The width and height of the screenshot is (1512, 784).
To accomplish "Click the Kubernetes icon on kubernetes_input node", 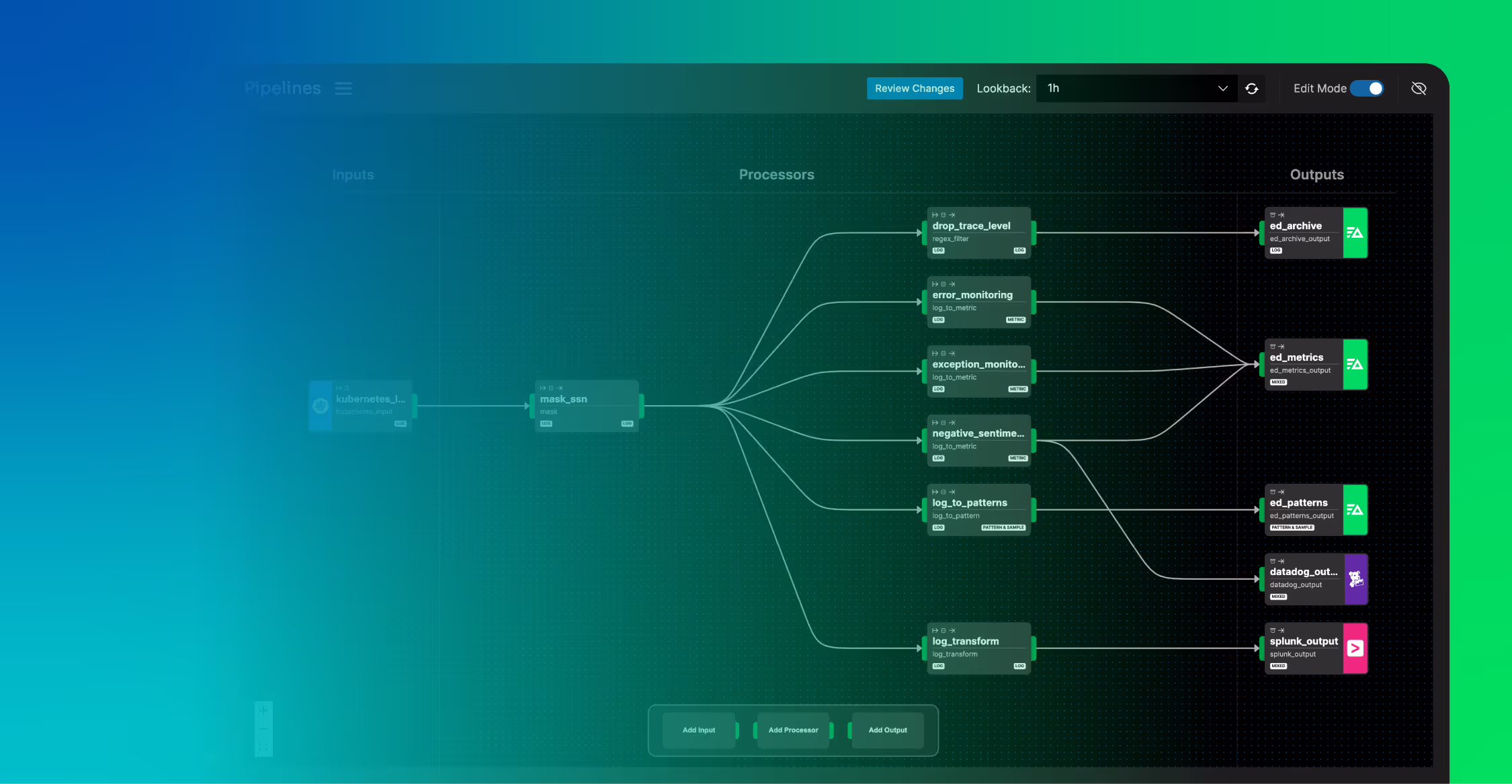I will coord(321,405).
